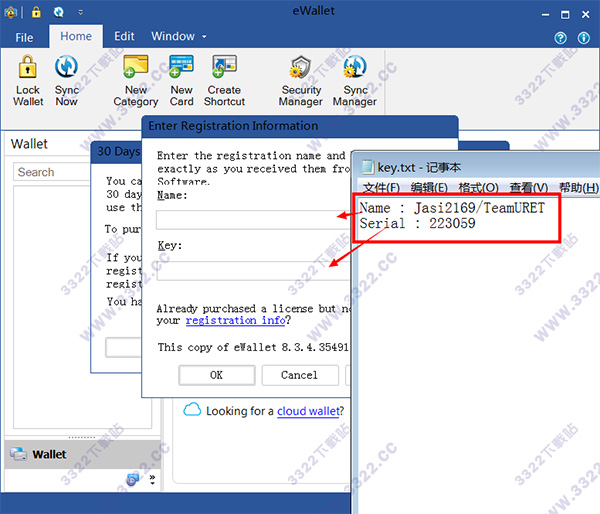This screenshot has height=514, width=600.
Task: Click the small icon at navigation pane bottom
Action: 132,479
